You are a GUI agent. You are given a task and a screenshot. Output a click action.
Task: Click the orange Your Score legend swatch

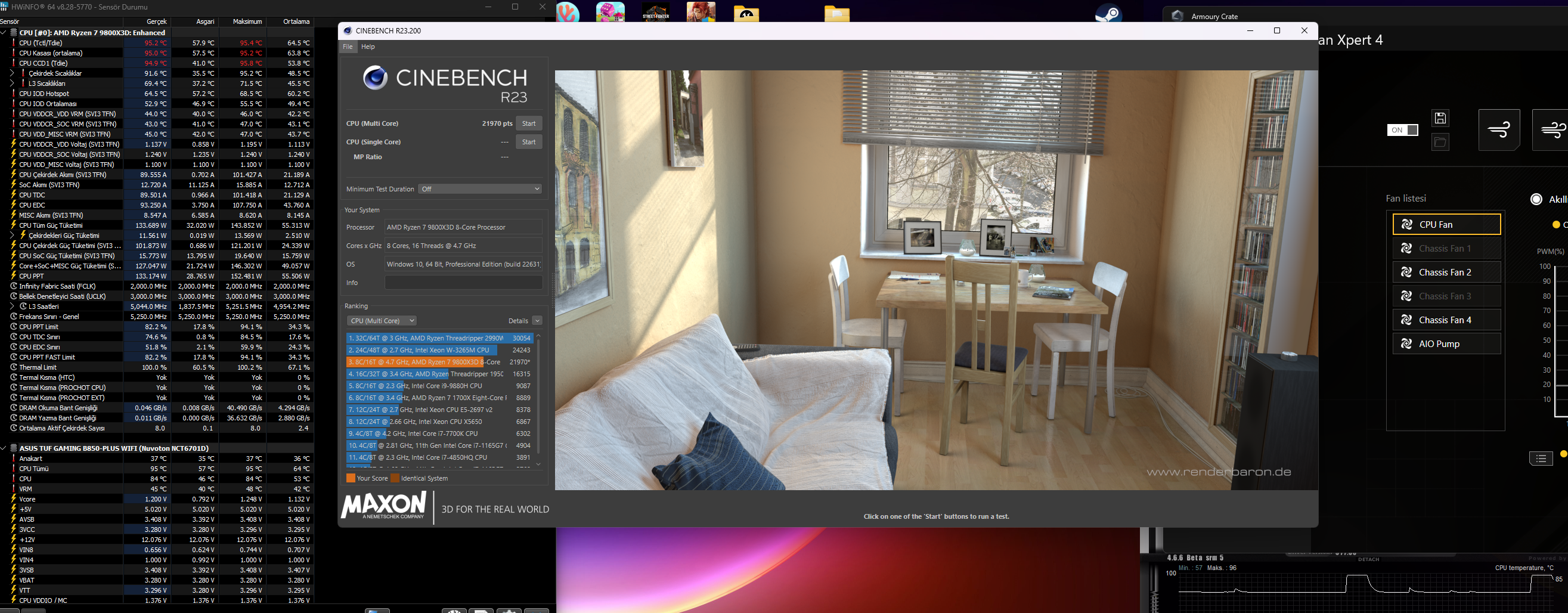351,478
